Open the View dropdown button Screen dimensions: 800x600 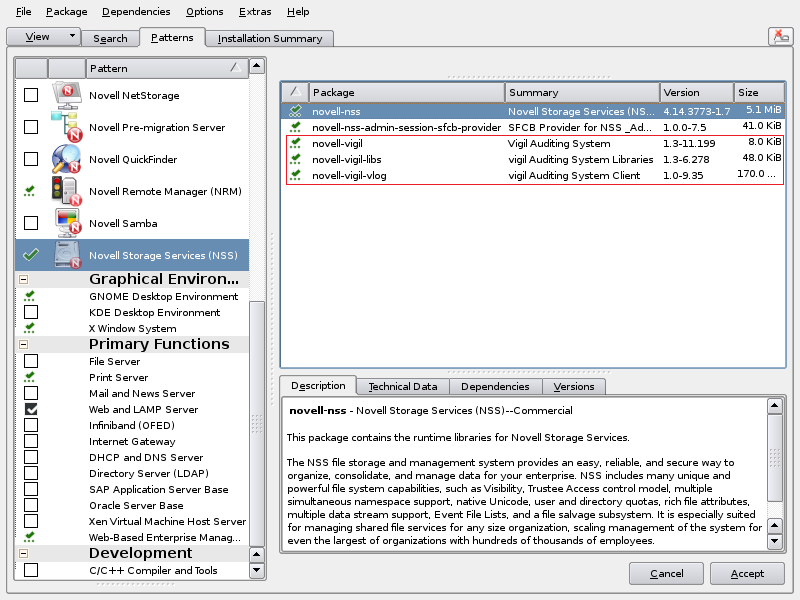[x=43, y=37]
